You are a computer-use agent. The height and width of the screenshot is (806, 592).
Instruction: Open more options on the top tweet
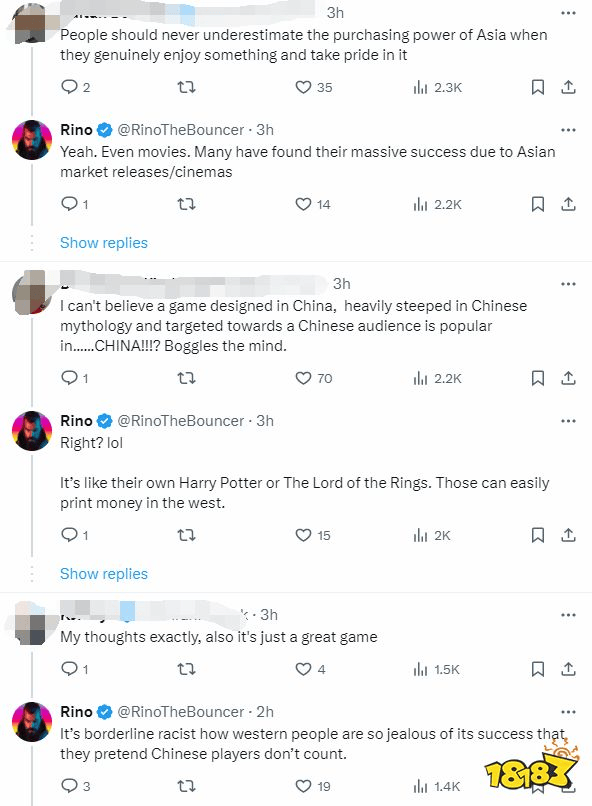coord(568,12)
